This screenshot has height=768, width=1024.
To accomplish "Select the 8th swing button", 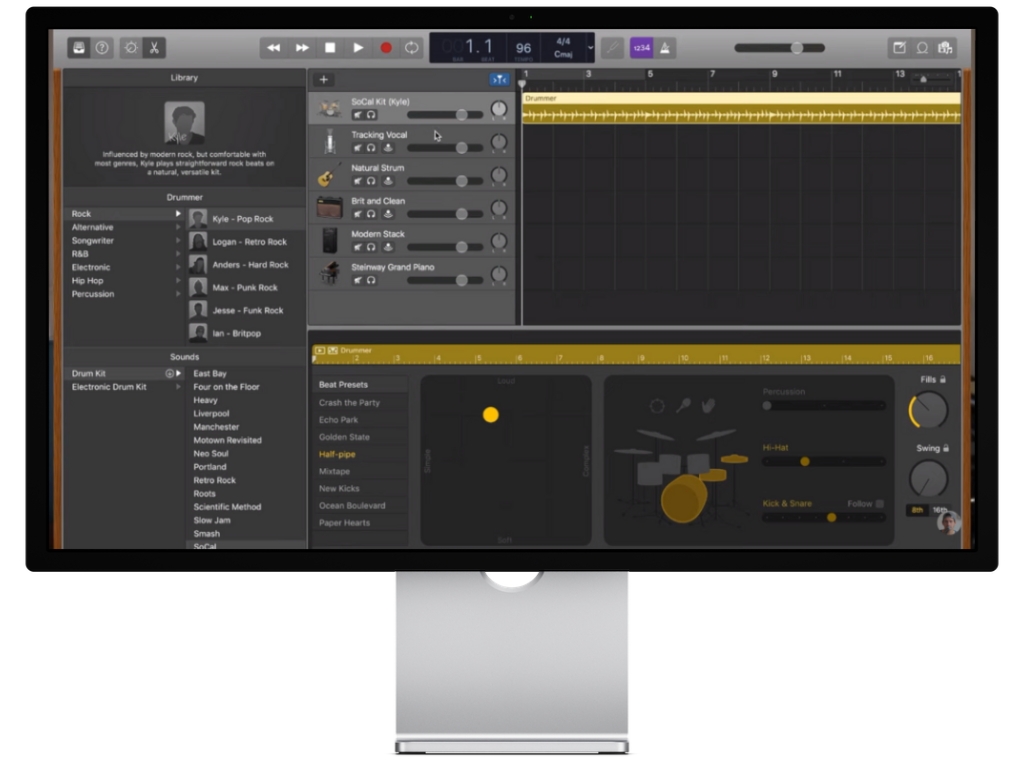I will point(917,510).
